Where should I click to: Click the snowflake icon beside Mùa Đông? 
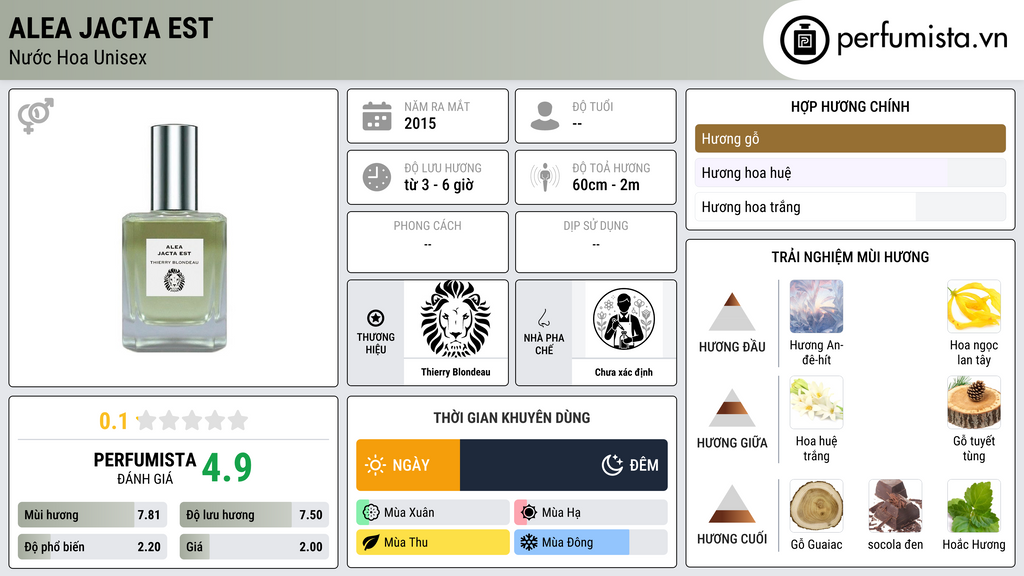click(529, 542)
